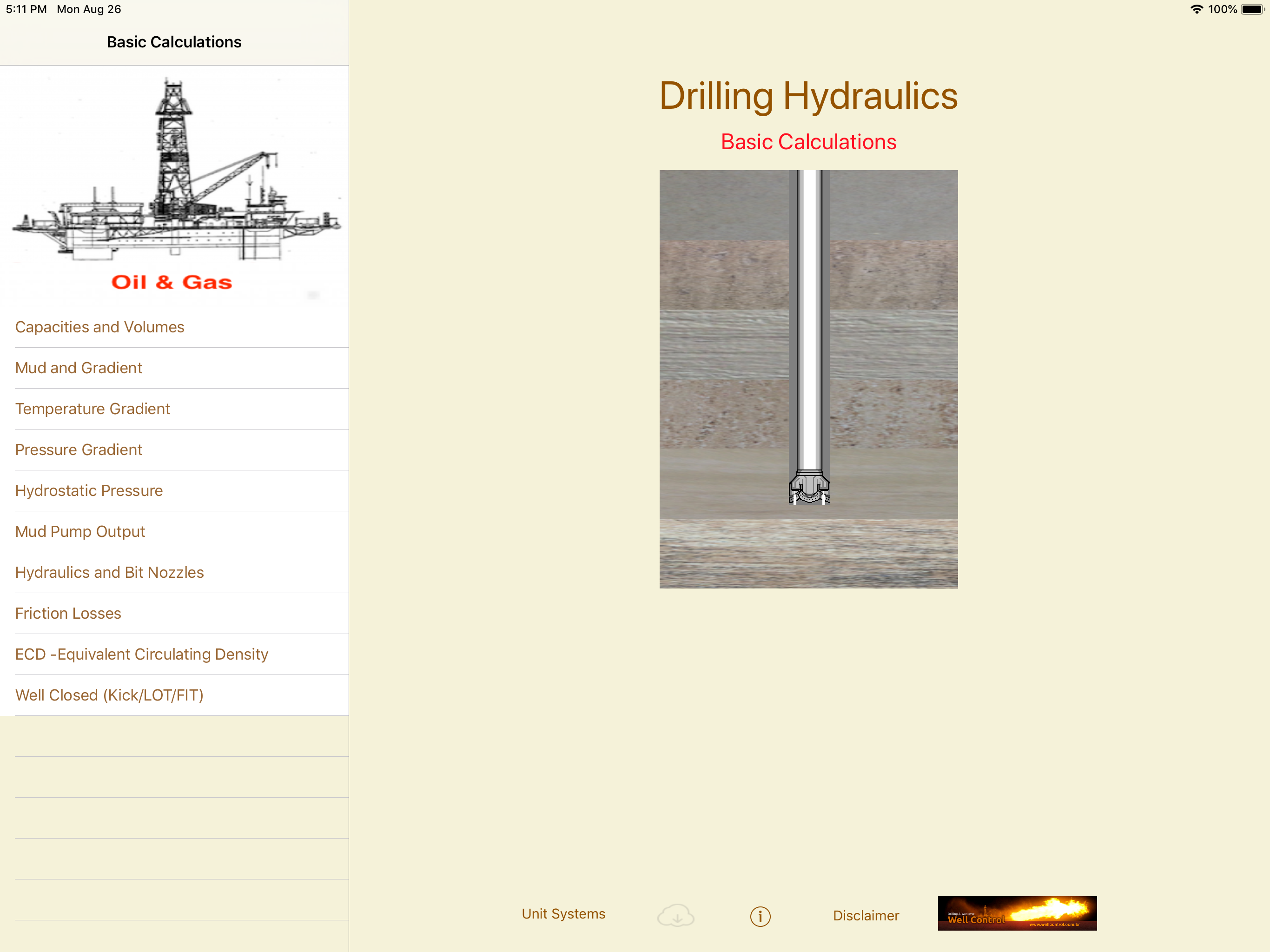Choose Temperature Gradient from list
The image size is (1270, 952).
click(x=93, y=409)
